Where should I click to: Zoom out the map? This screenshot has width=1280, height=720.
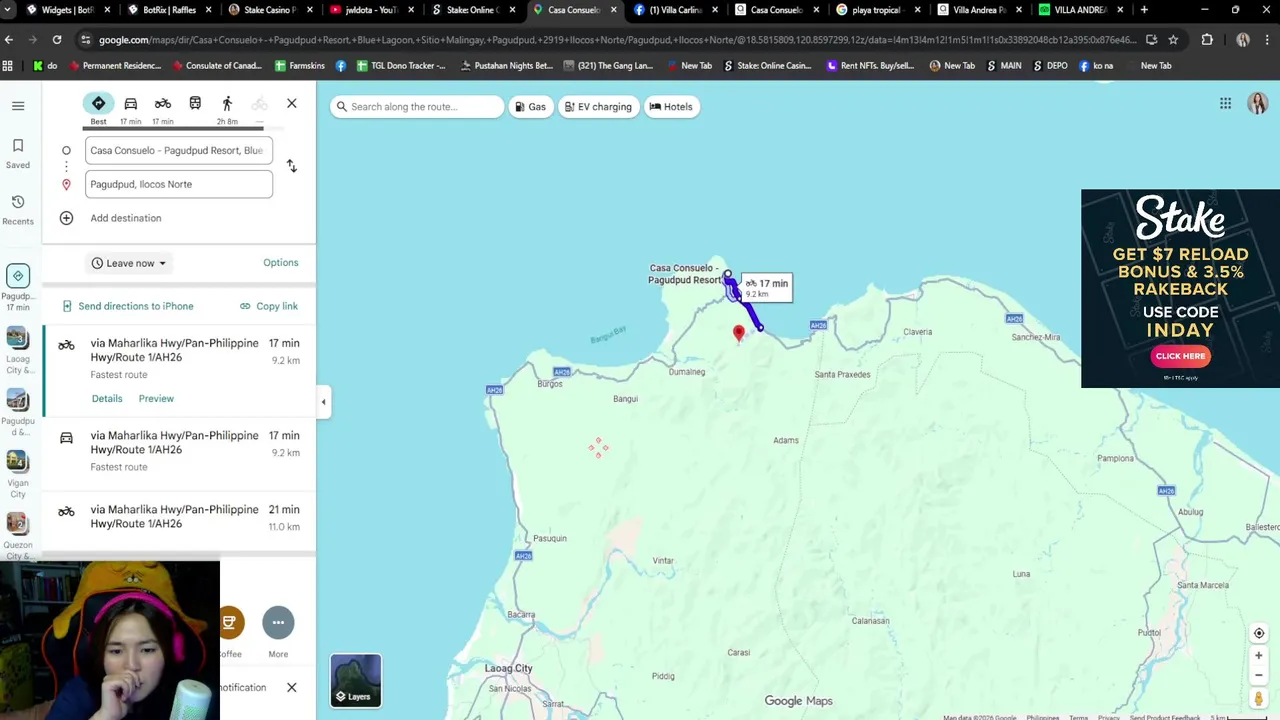pyautogui.click(x=1259, y=675)
